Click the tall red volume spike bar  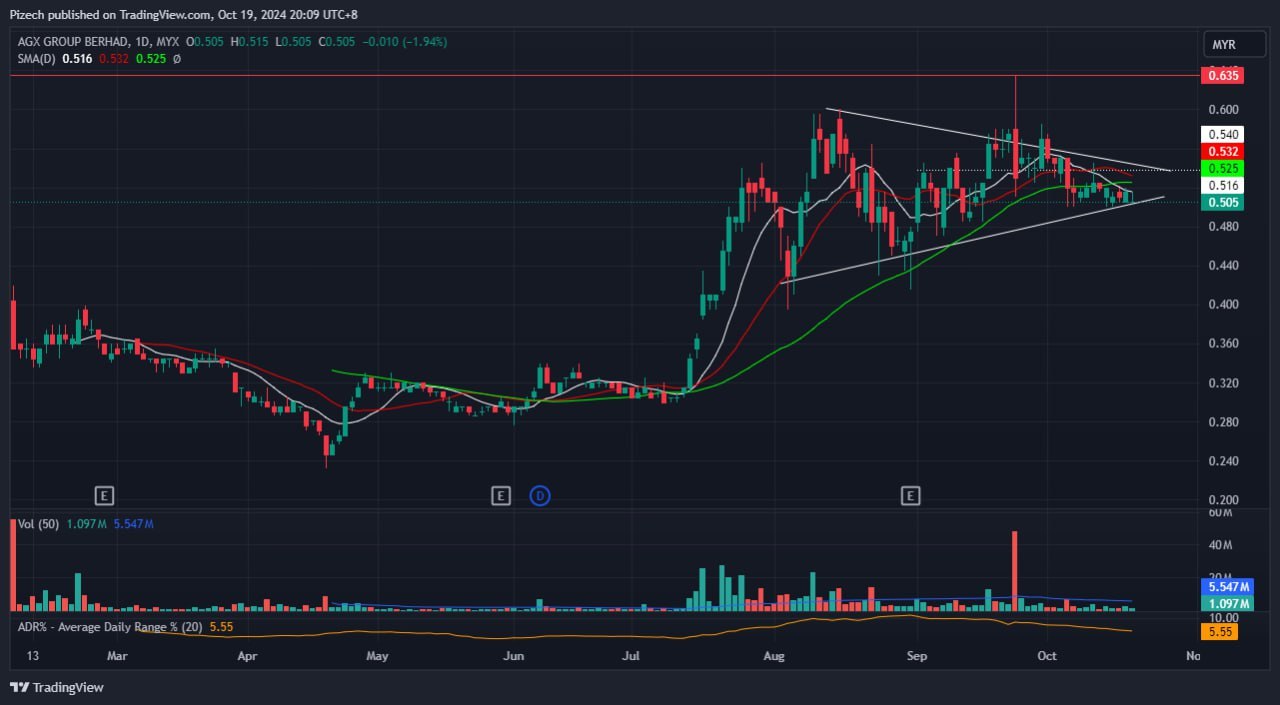[1015, 570]
